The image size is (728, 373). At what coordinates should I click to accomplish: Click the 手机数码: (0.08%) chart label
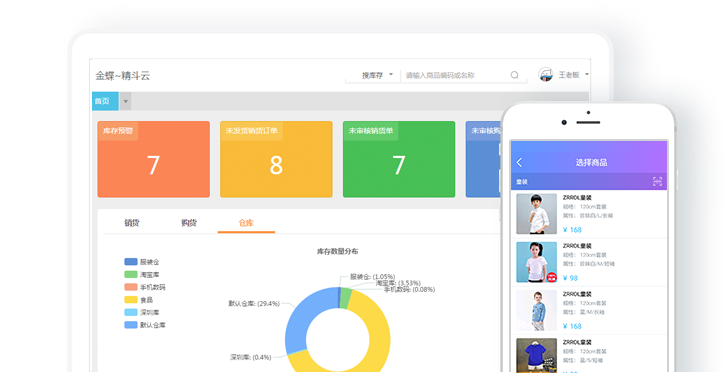(410, 289)
